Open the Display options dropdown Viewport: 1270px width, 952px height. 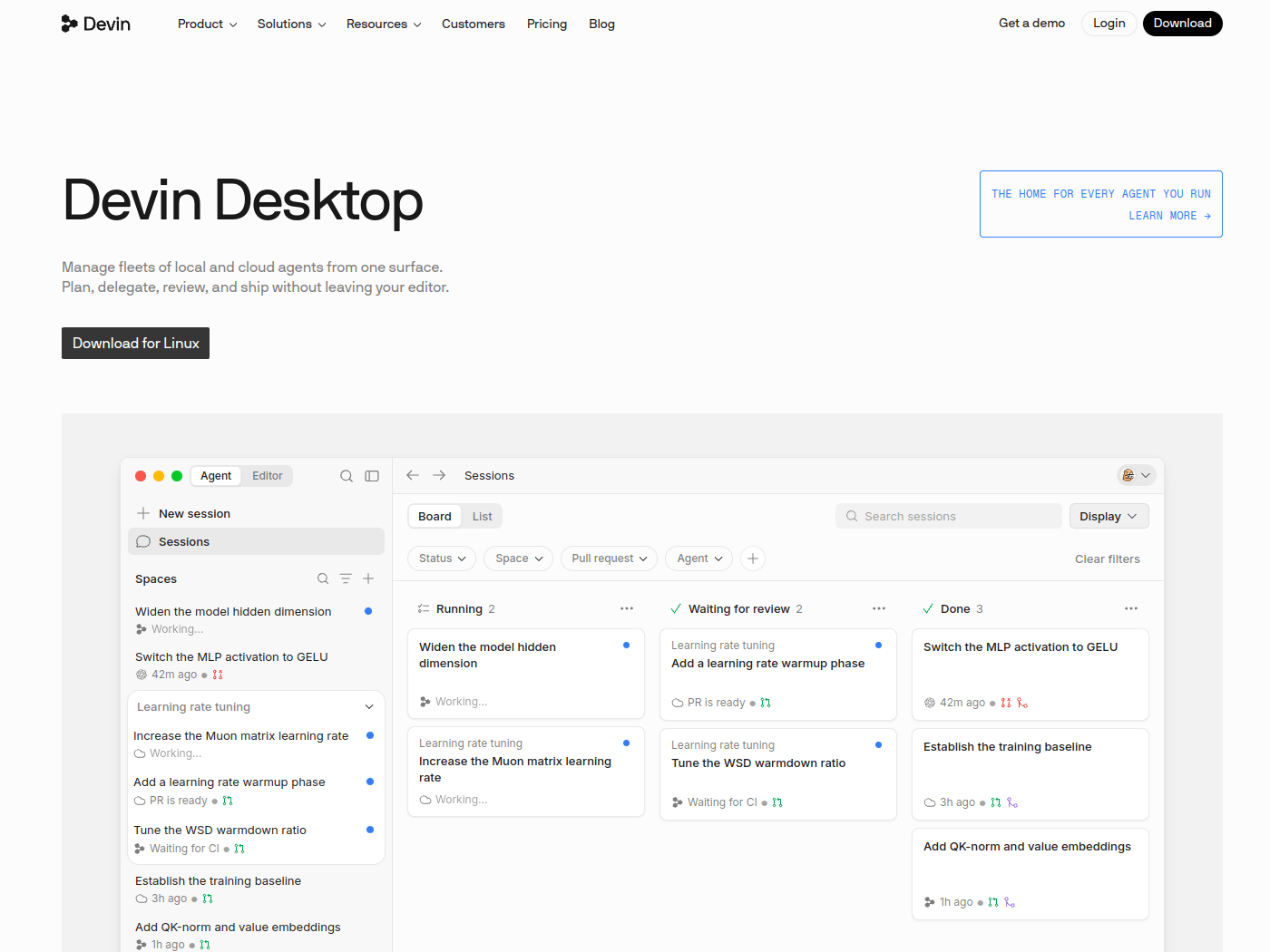click(x=1109, y=516)
